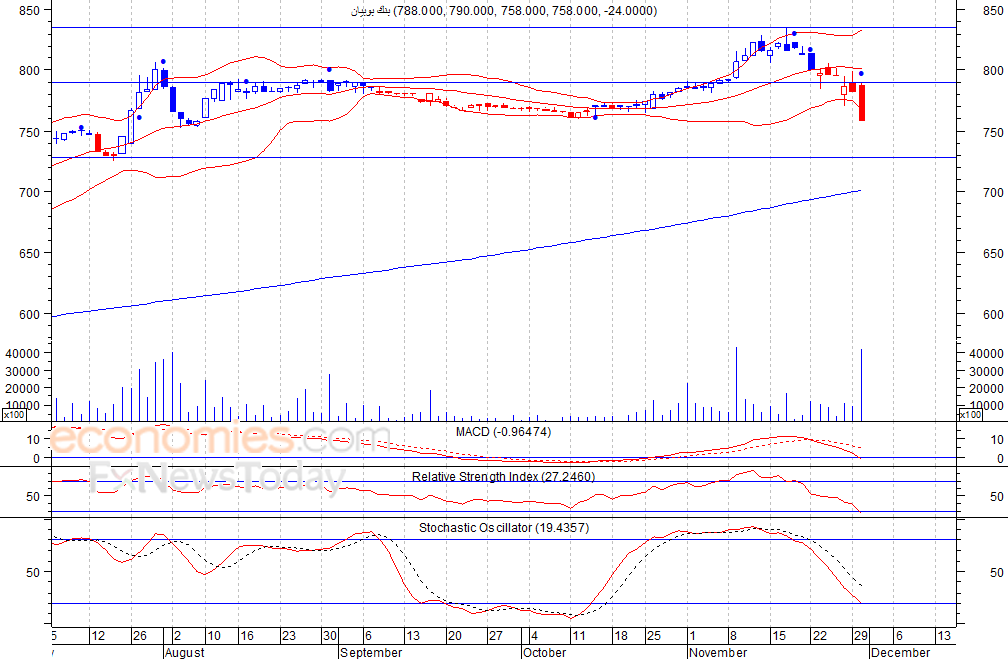Select the 10000 volume label on right axis

[x=986, y=406]
